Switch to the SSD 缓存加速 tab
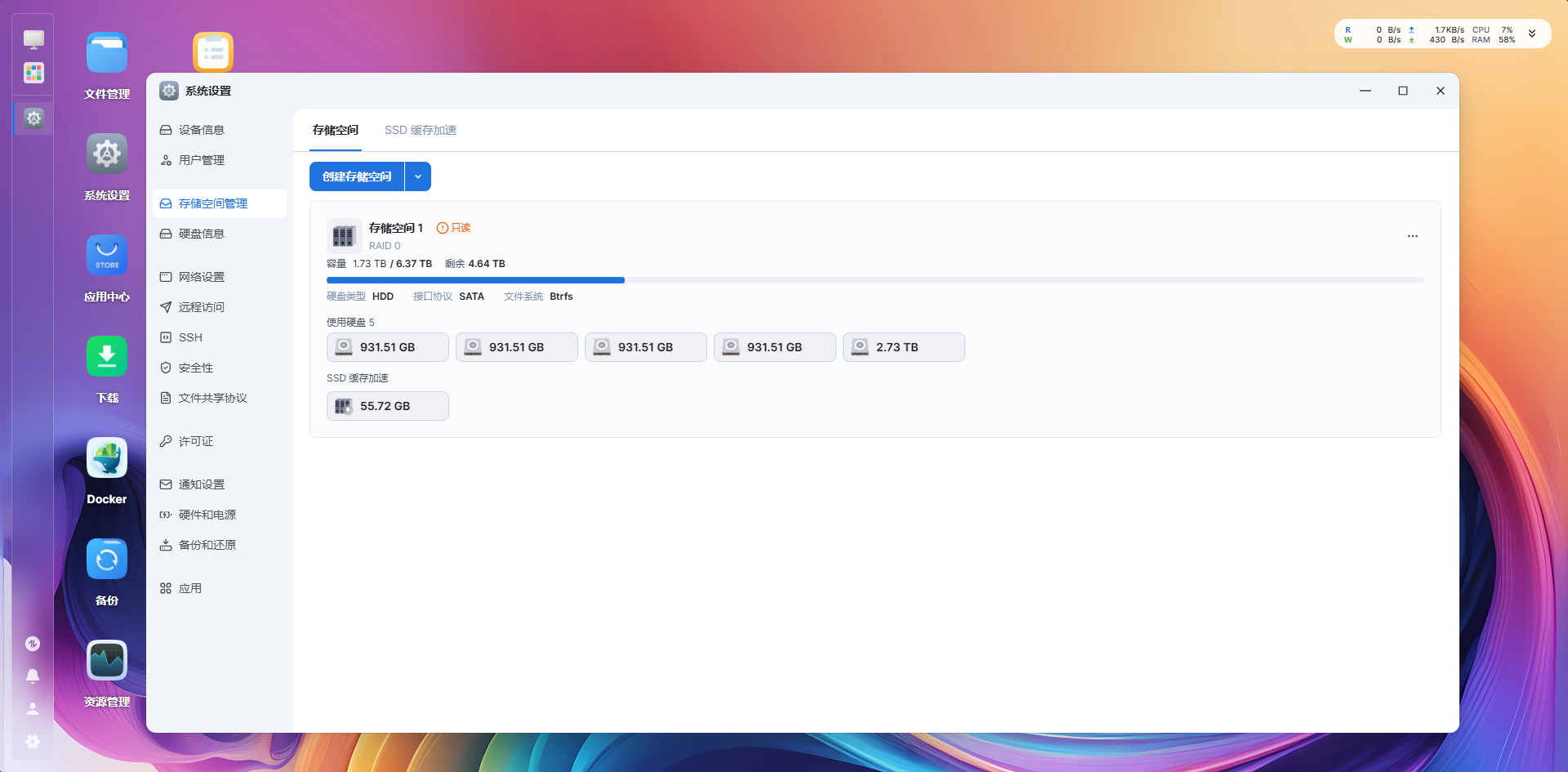 point(421,131)
